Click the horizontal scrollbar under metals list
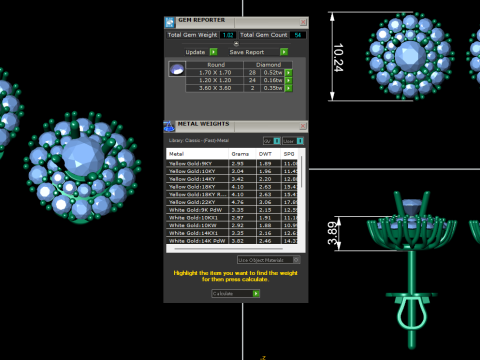Screen dimensions: 480x360 (x=229, y=249)
